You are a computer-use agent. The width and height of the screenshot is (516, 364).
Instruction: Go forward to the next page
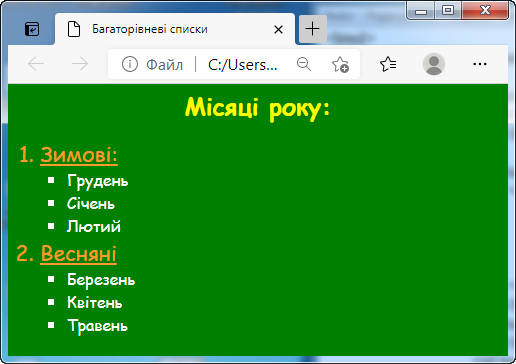[x=80, y=64]
